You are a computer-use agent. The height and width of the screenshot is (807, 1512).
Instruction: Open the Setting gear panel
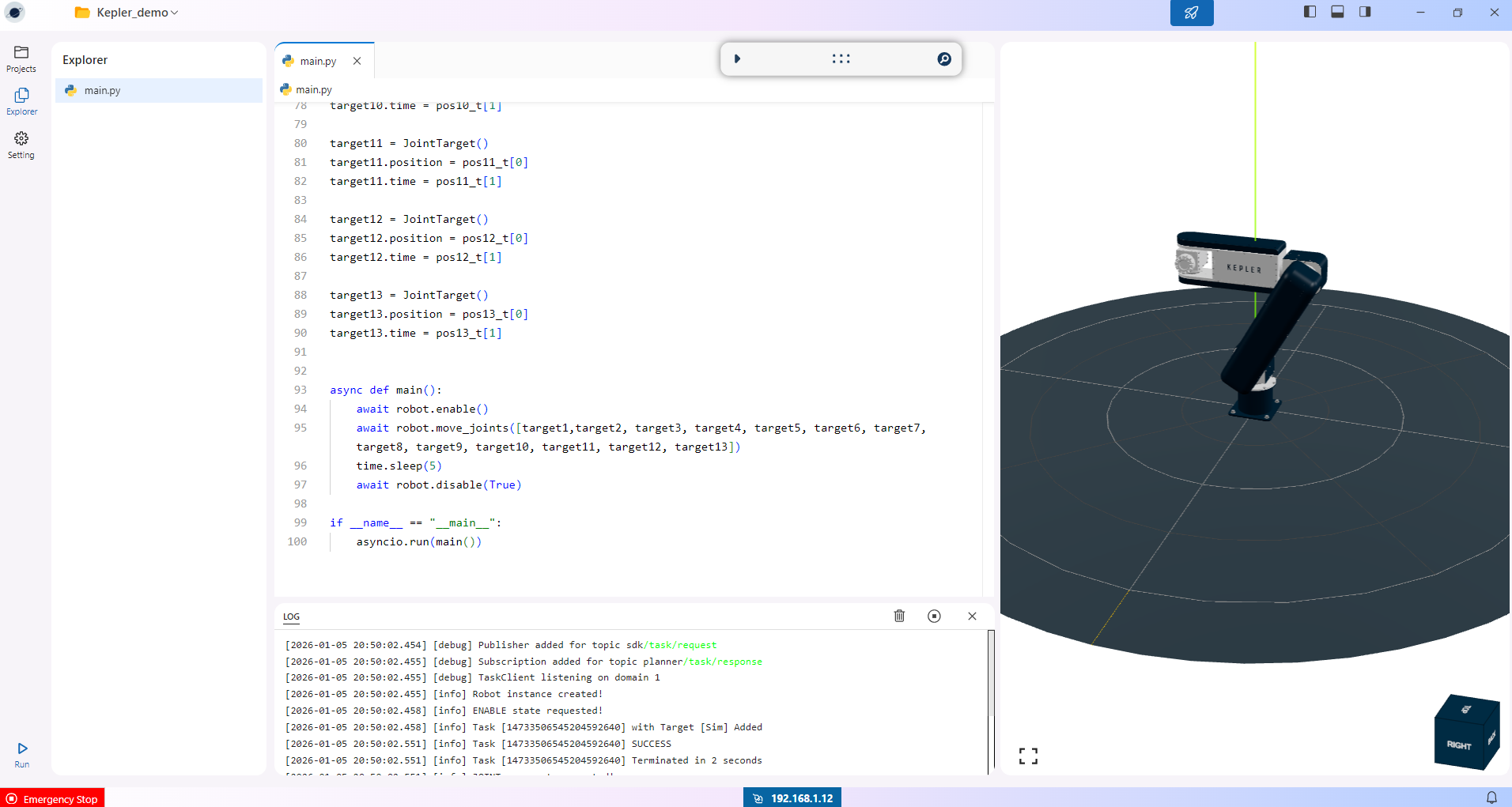pos(21,145)
